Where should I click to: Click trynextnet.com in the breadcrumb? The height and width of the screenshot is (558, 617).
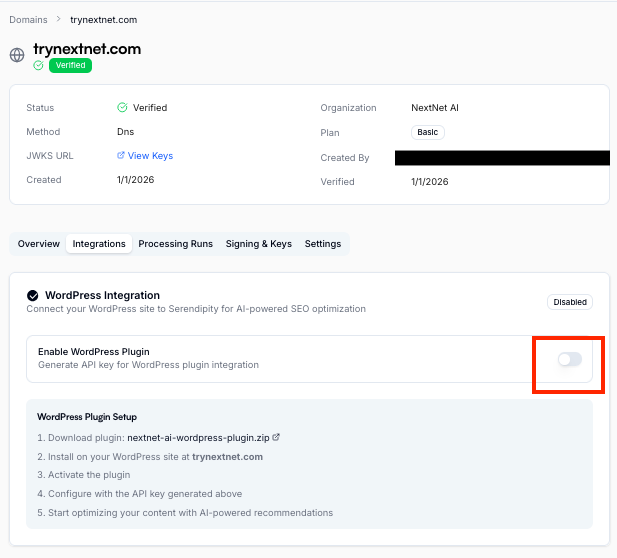(103, 20)
